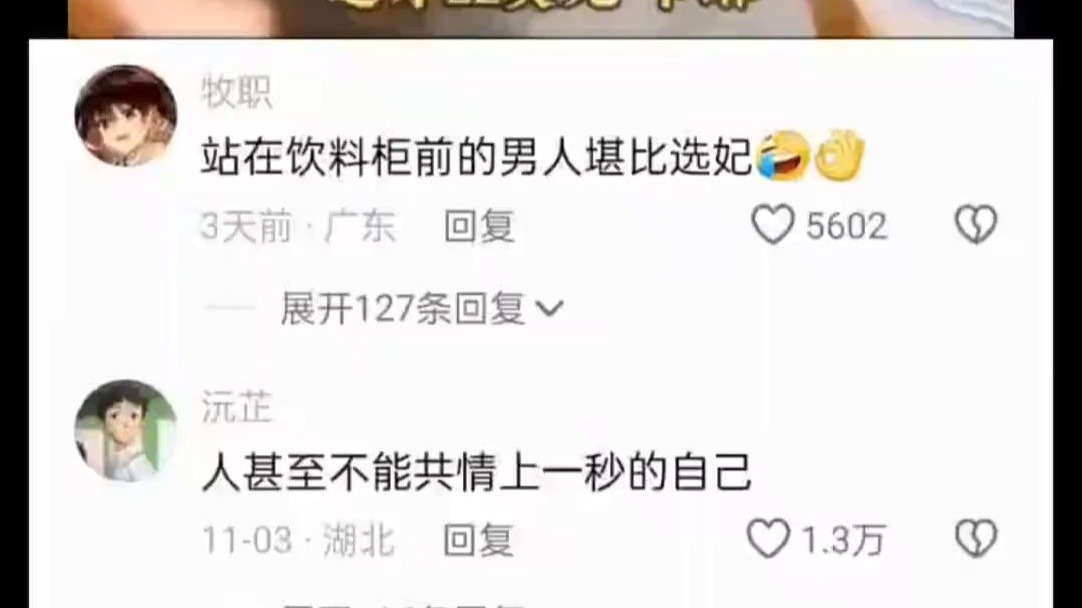Like the comment by 沅芷
The width and height of the screenshot is (1082, 608).
pyautogui.click(x=768, y=539)
